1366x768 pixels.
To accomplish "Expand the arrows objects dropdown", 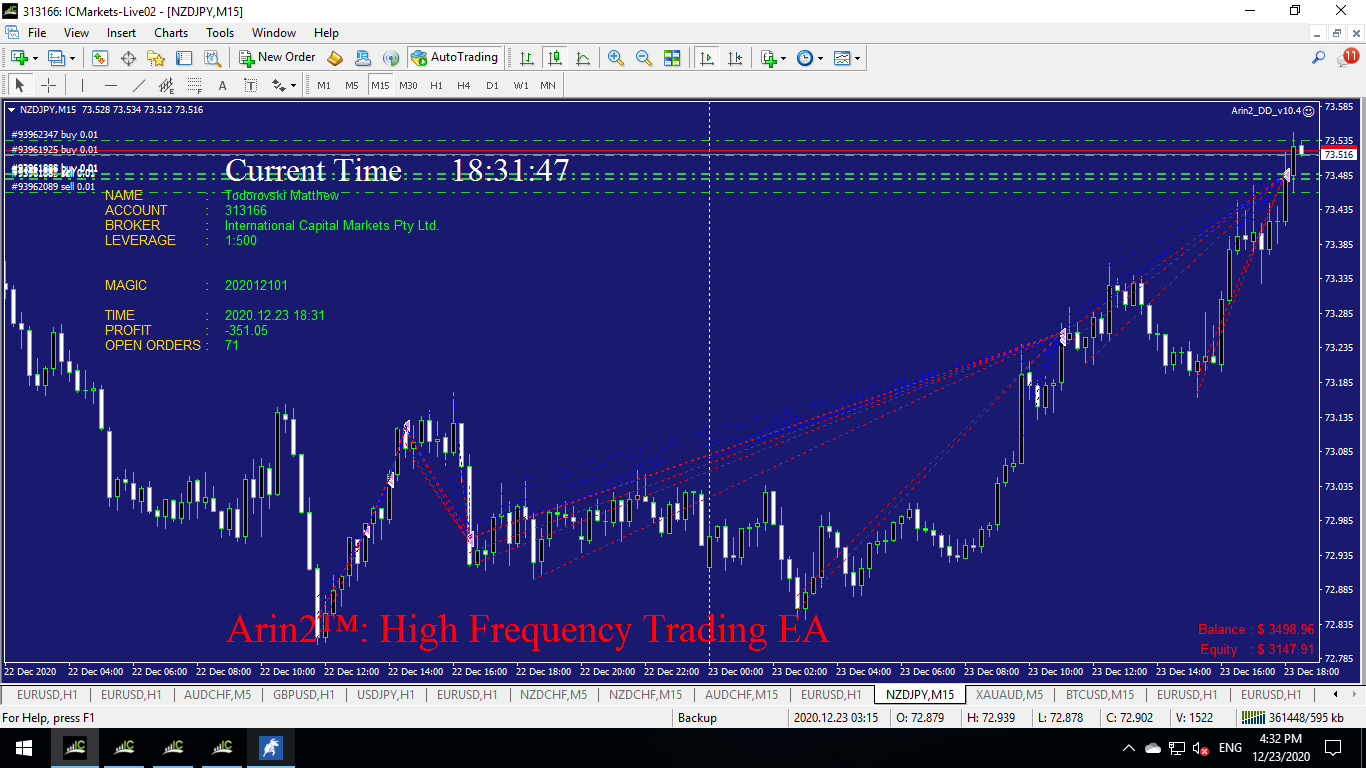I will tap(293, 85).
